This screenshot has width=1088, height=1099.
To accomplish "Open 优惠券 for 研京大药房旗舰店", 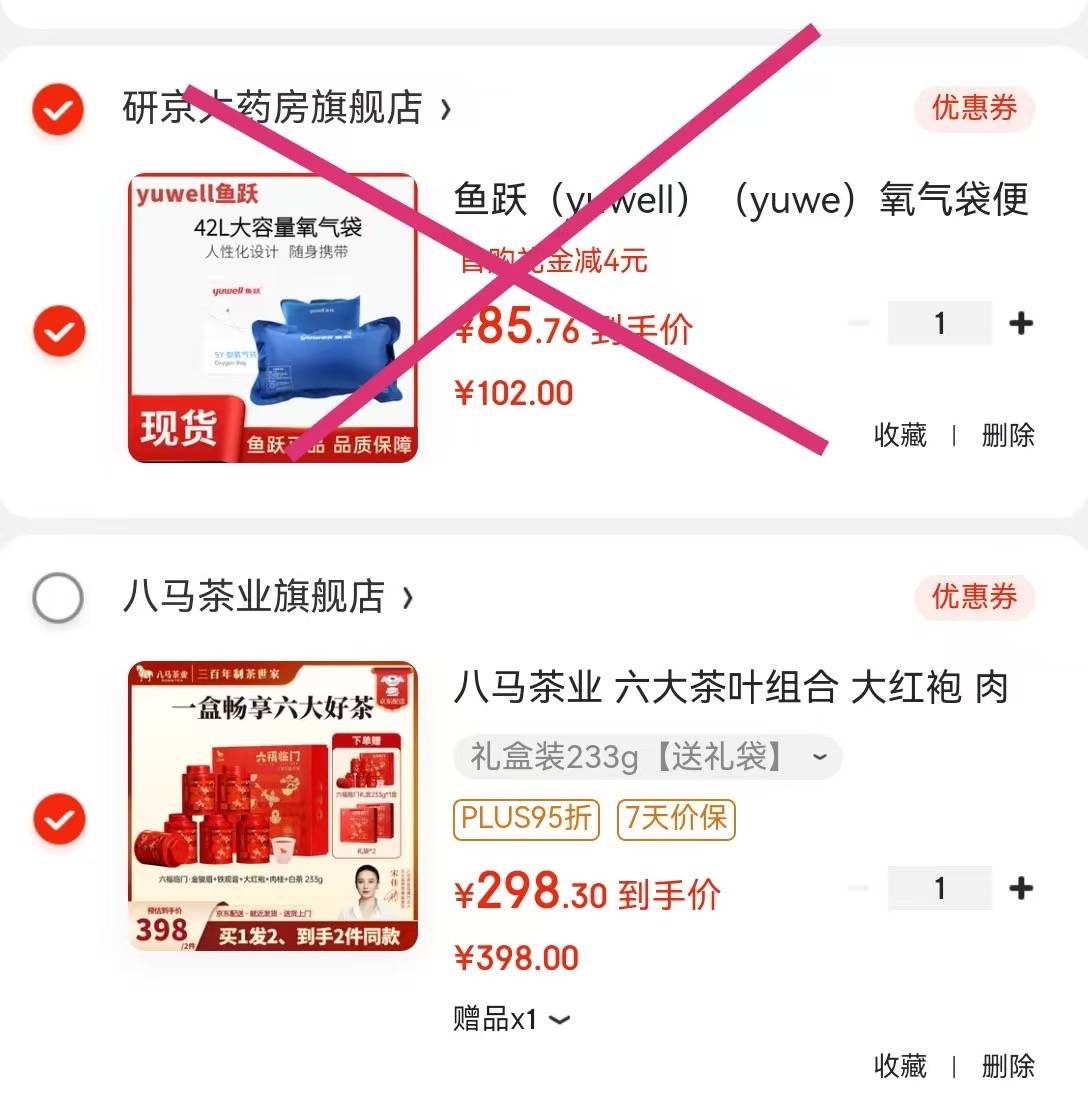I will [x=974, y=109].
